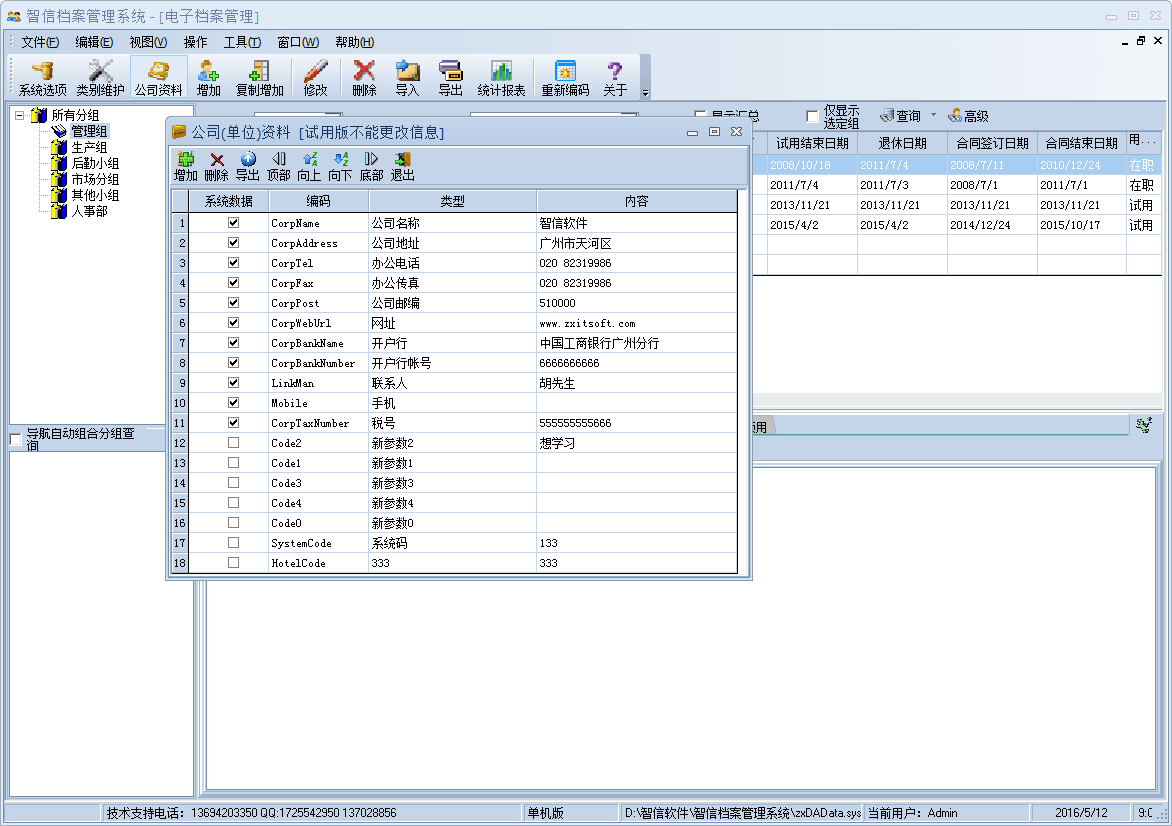Open the 工具(T) menu

(x=241, y=42)
